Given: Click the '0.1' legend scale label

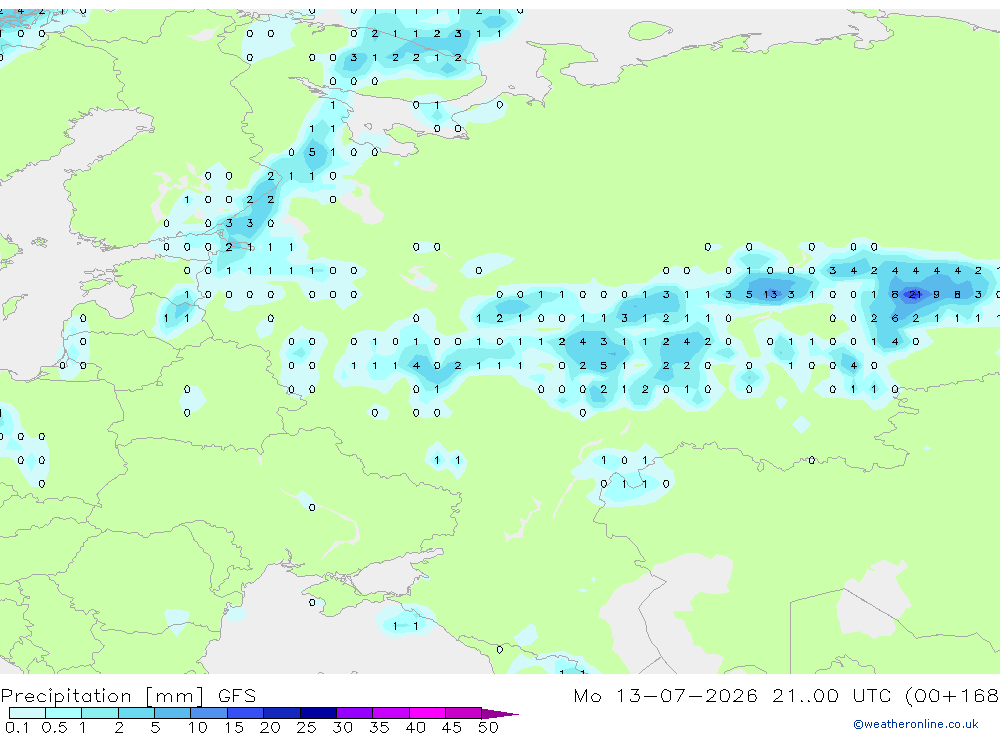Looking at the screenshot, I should tap(17, 727).
